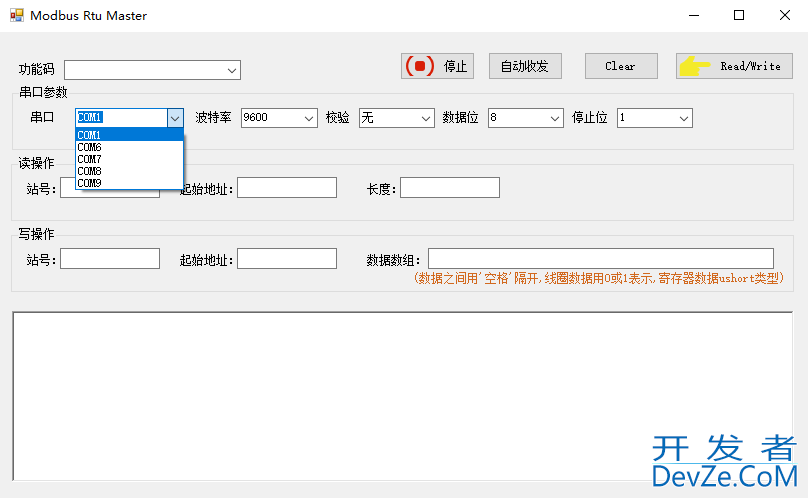Select COM7 in the dropdown list

(129, 159)
